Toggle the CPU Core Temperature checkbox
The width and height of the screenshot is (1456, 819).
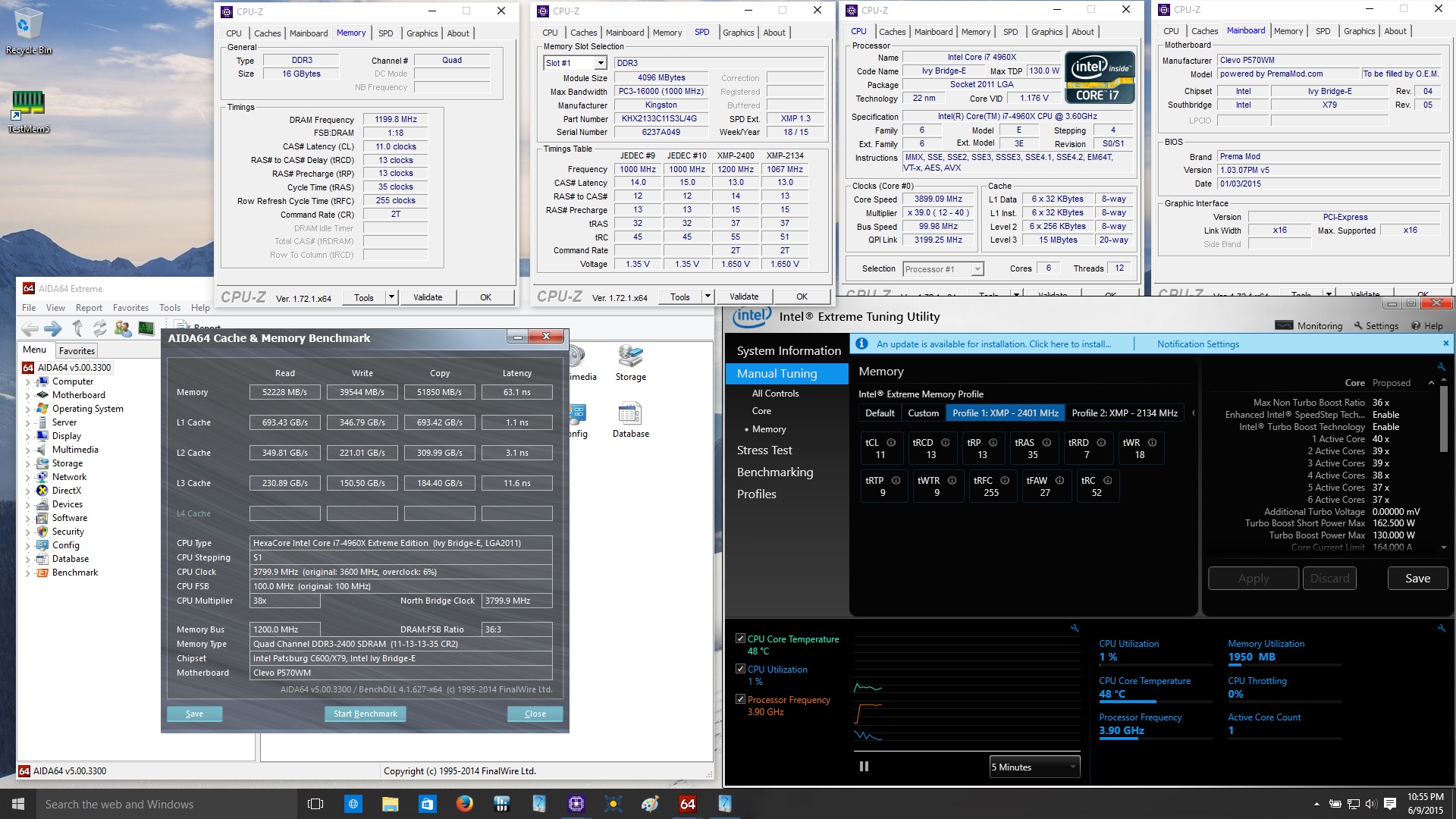coord(740,639)
